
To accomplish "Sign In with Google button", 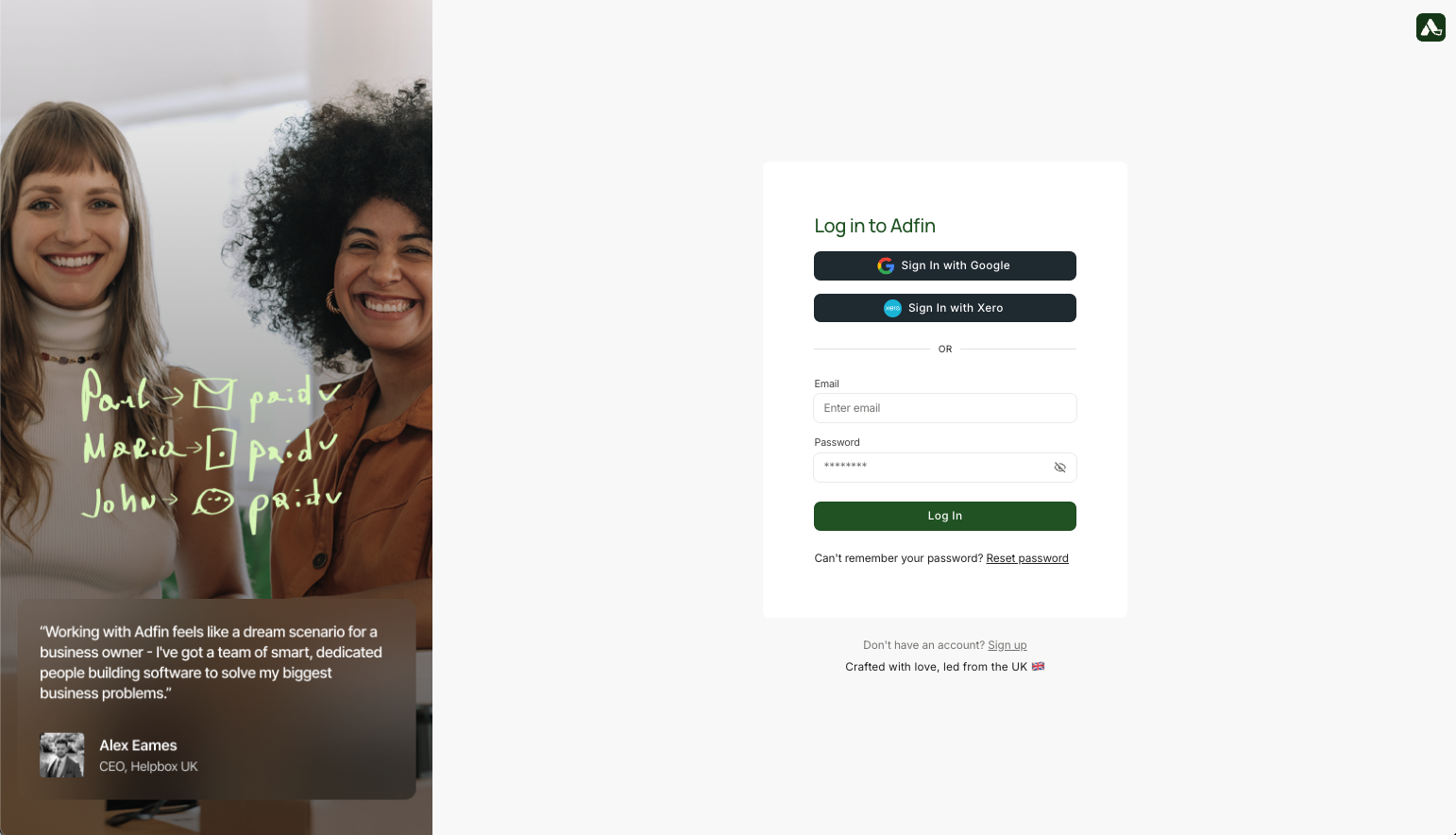I will pos(945,265).
